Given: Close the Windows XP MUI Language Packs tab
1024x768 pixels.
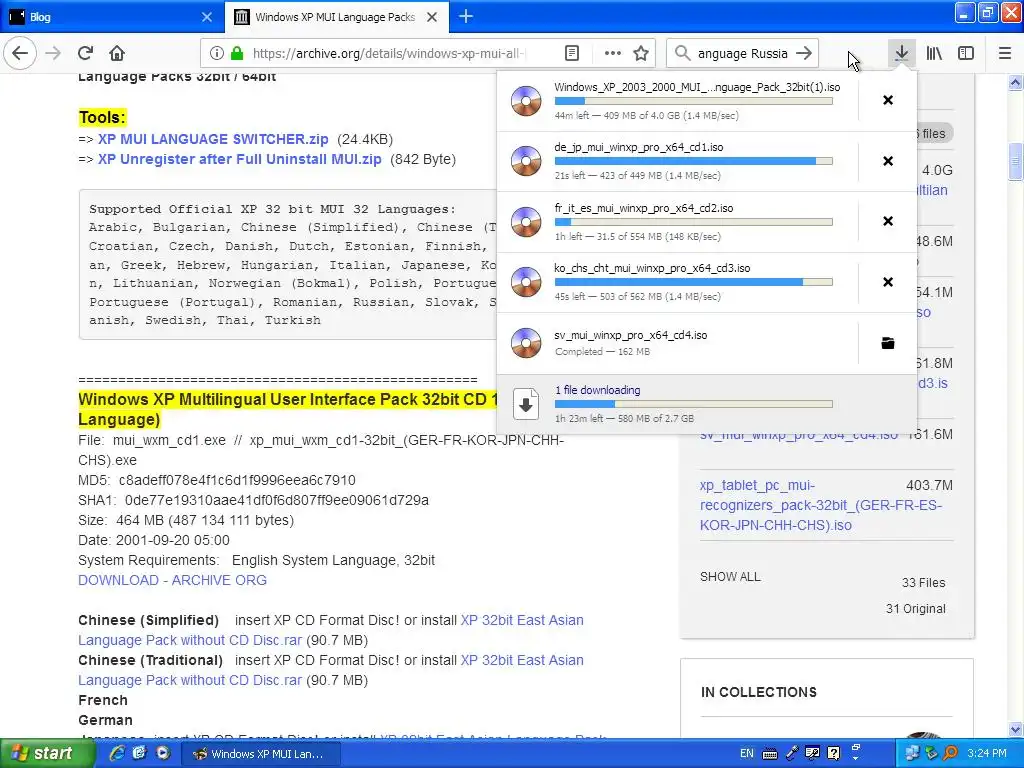Looking at the screenshot, I should [x=432, y=17].
